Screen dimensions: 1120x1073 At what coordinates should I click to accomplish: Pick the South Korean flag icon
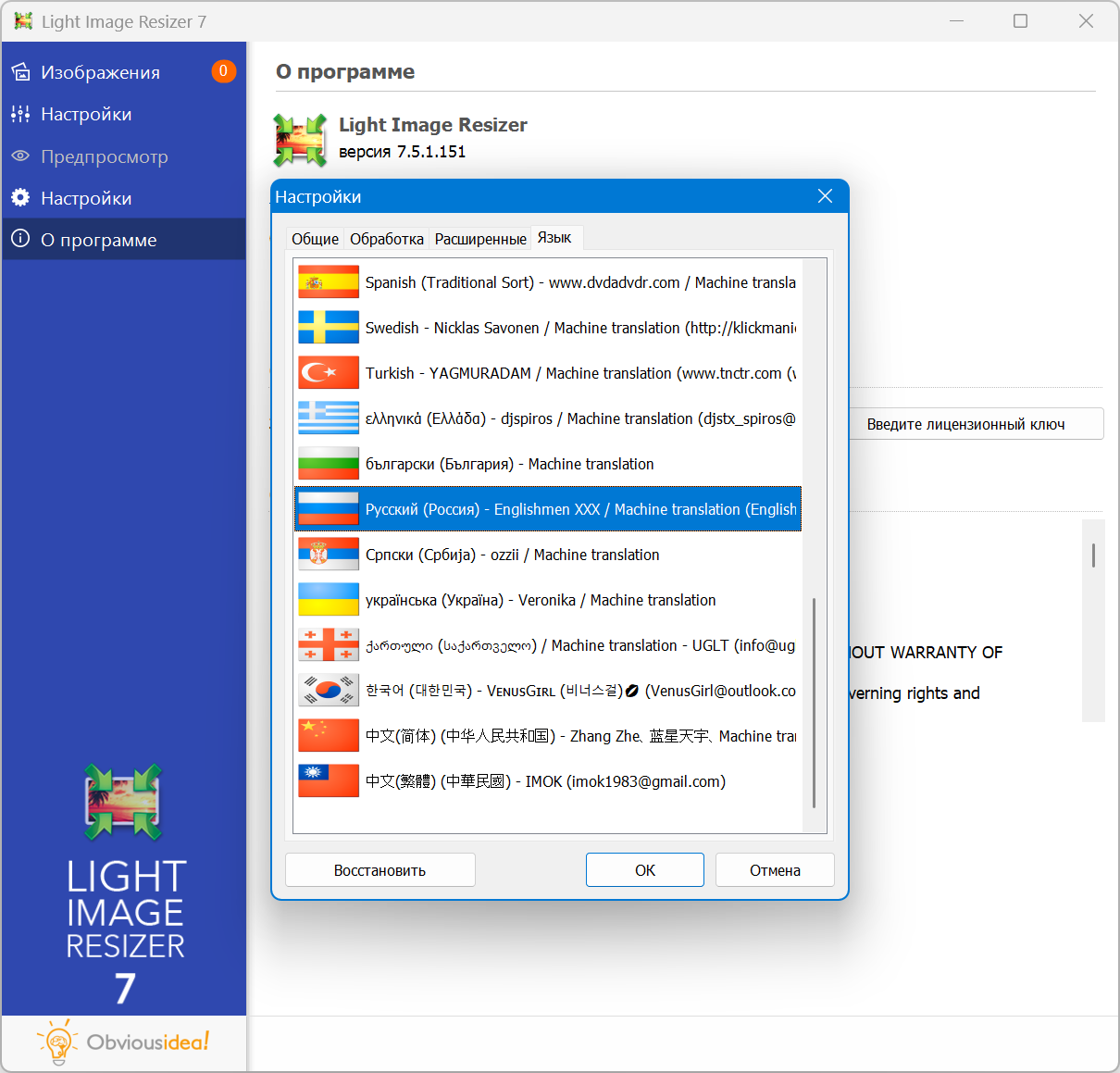click(328, 691)
